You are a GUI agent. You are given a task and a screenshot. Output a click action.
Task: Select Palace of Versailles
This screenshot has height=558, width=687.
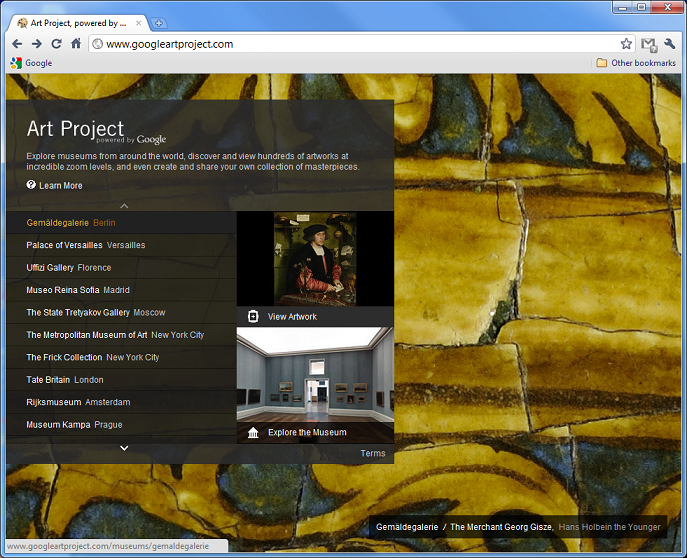(121, 245)
